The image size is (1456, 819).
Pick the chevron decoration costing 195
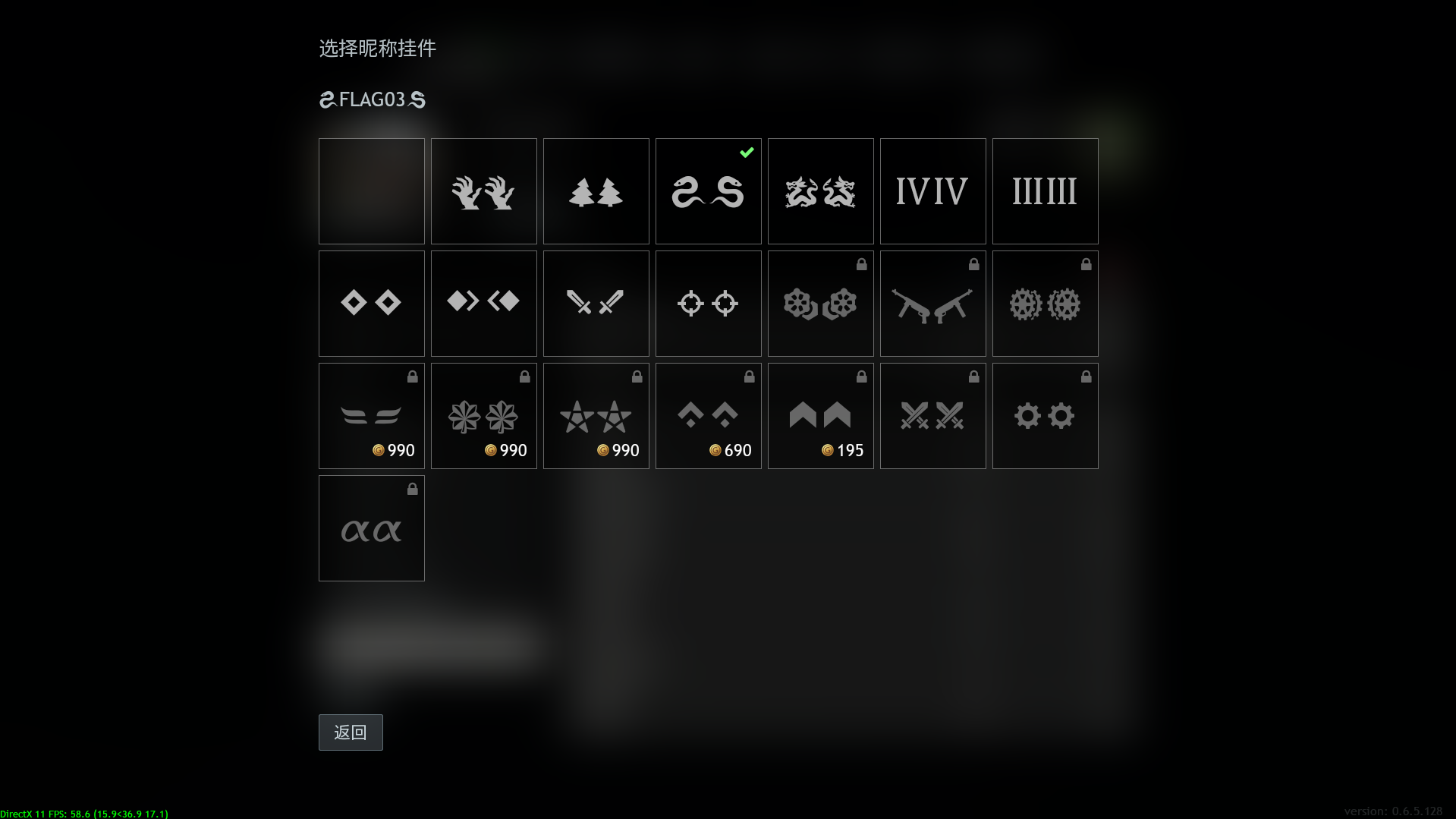pyautogui.click(x=821, y=416)
